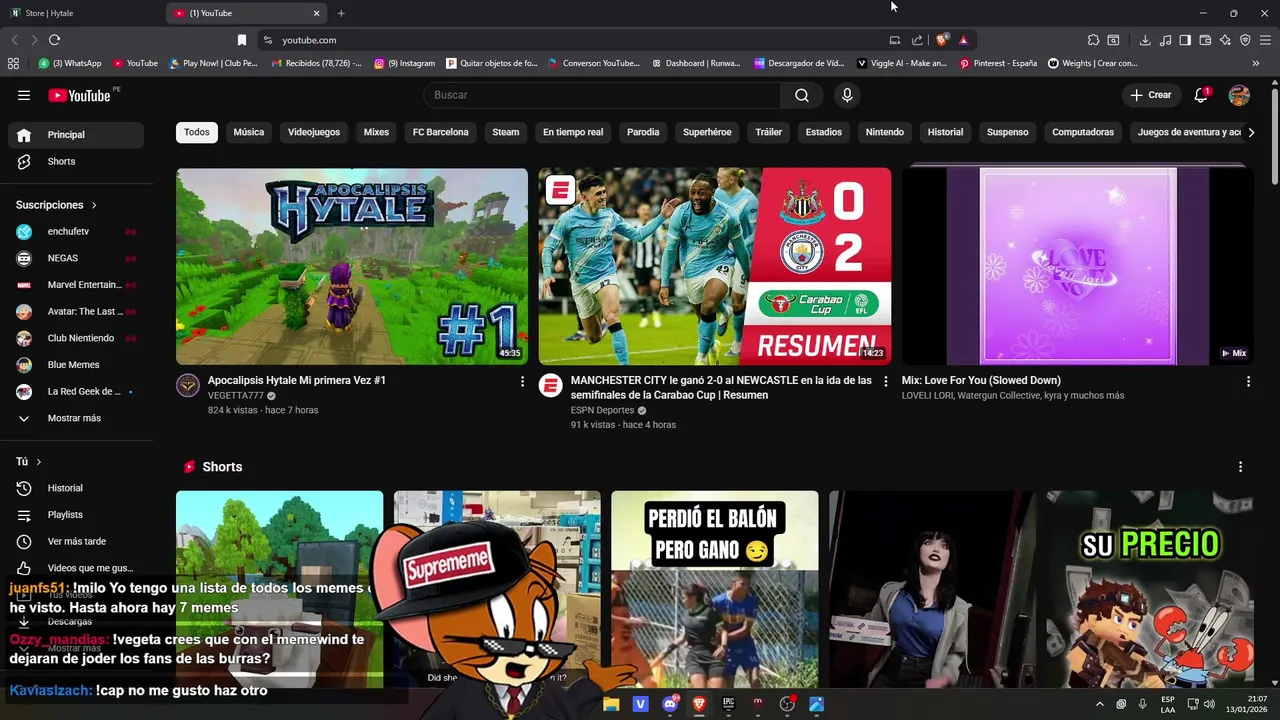Open the WhatsApp bookmark
The width and height of the screenshot is (1280, 720).
coord(70,63)
